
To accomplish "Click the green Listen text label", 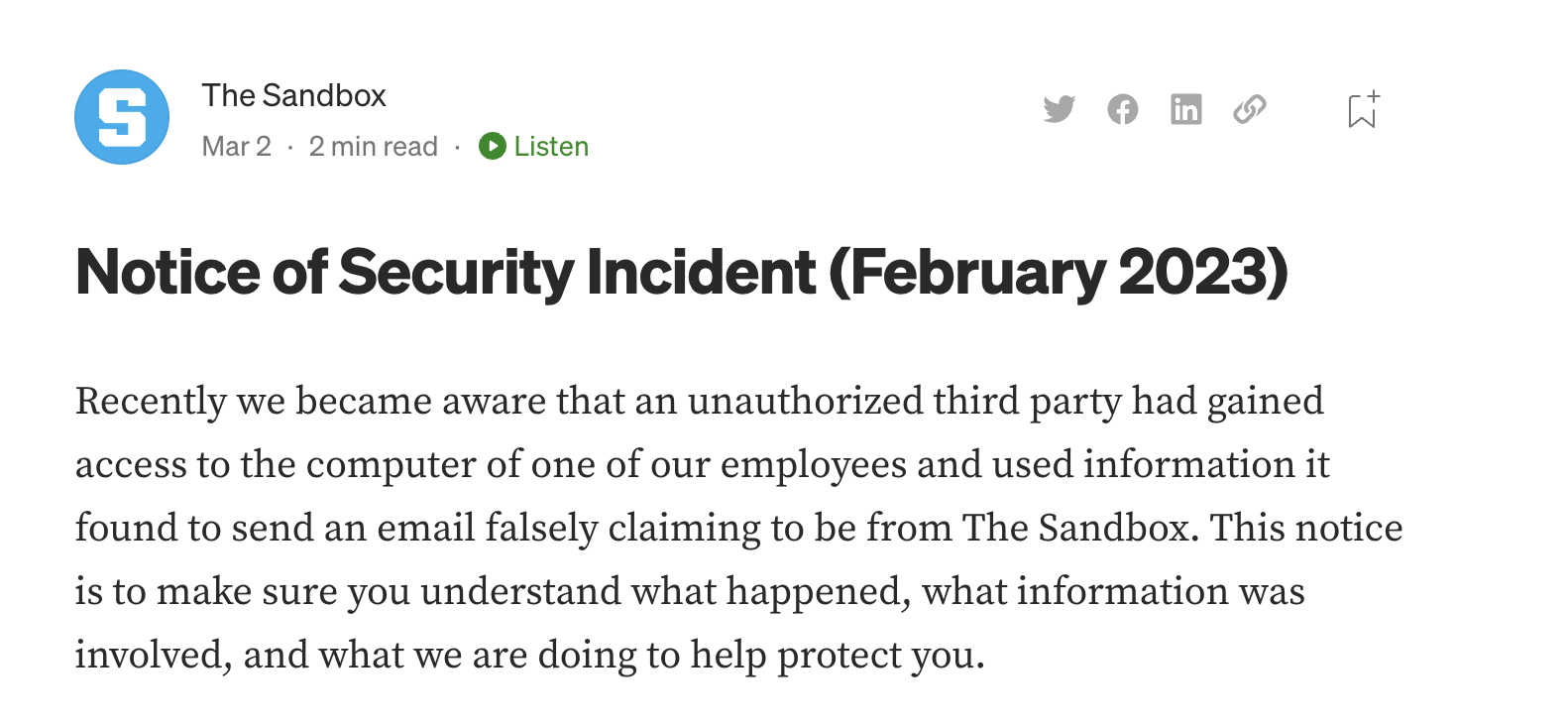I will [551, 146].
